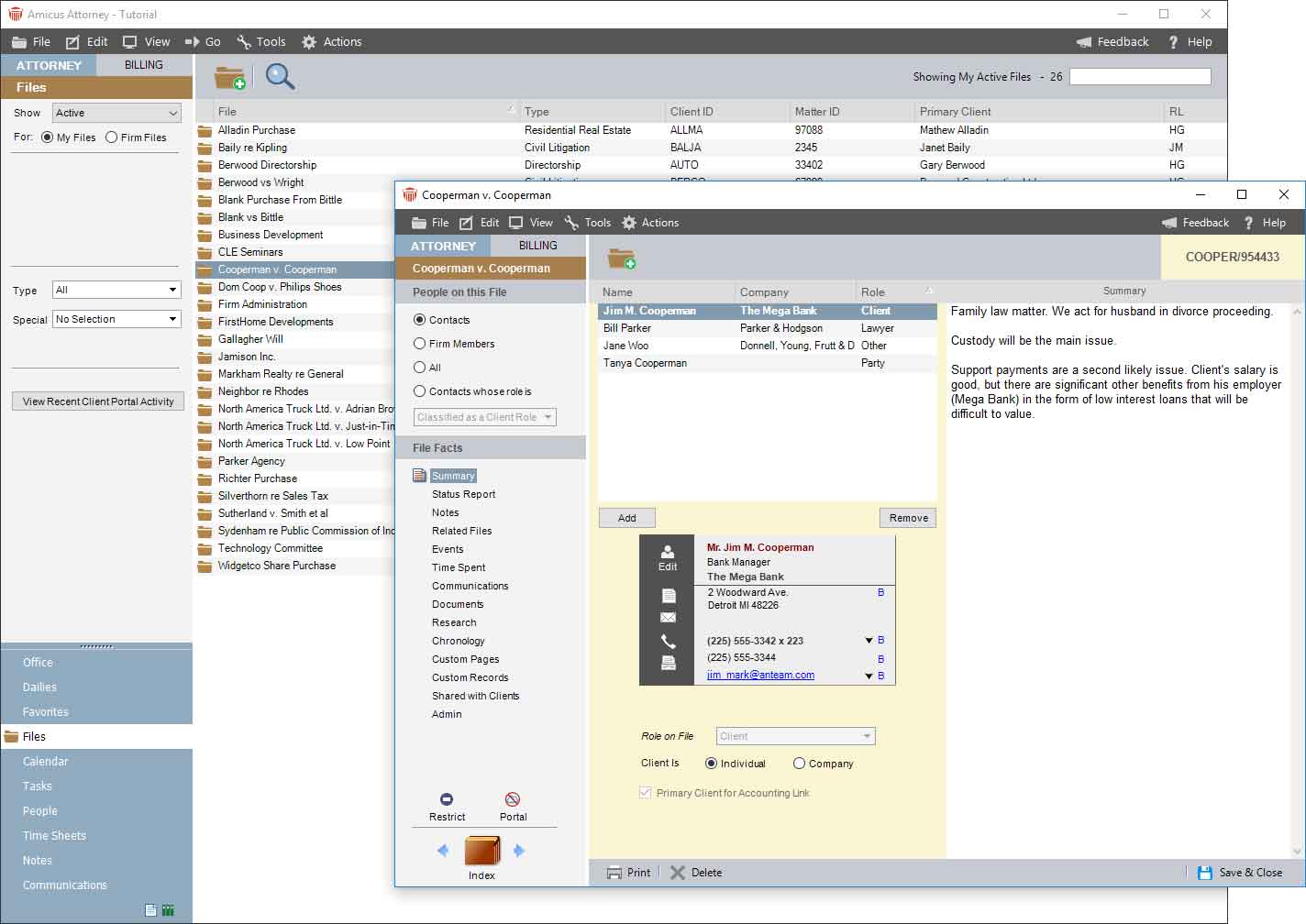
Task: Click the Remove button
Action: [908, 518]
